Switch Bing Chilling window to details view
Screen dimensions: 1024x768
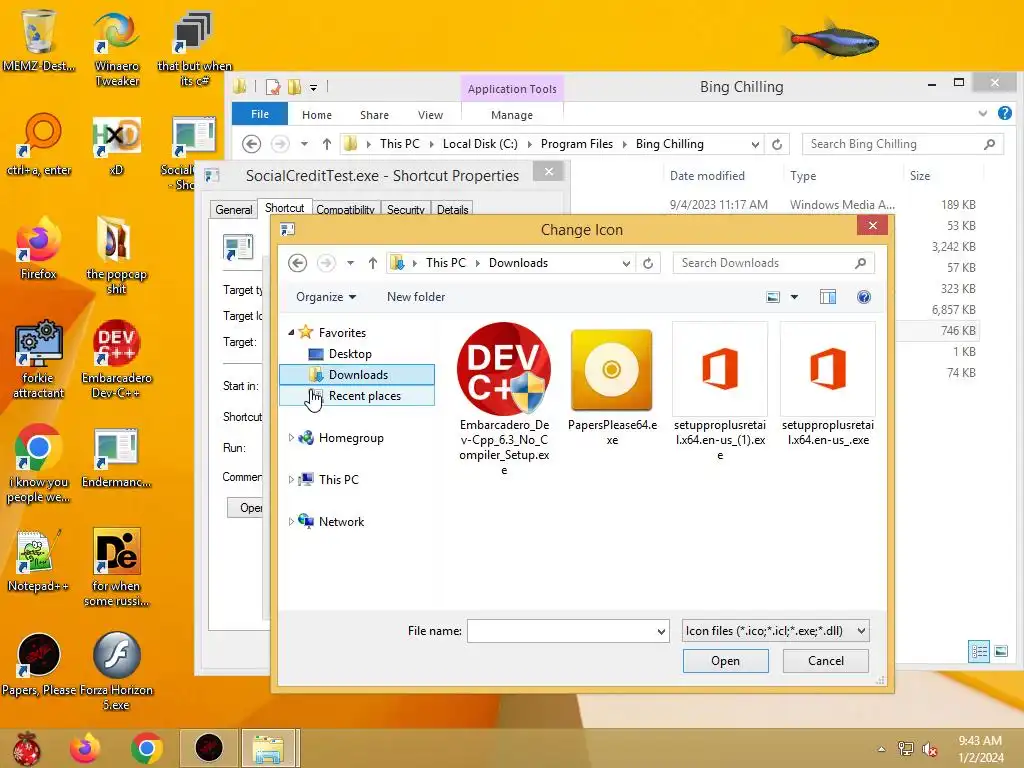click(978, 651)
